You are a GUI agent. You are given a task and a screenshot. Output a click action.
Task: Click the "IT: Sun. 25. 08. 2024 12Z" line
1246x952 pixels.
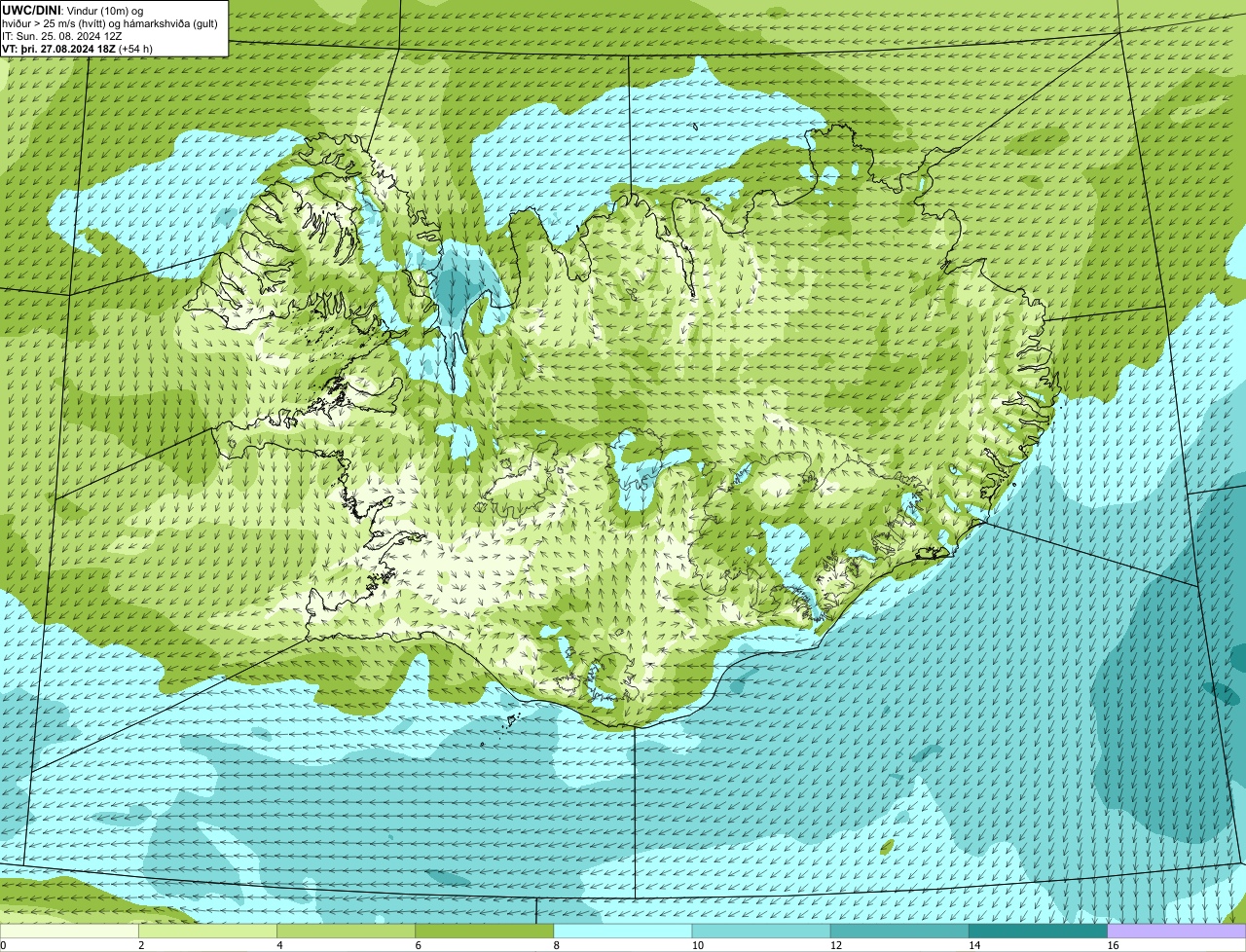[x=61, y=36]
